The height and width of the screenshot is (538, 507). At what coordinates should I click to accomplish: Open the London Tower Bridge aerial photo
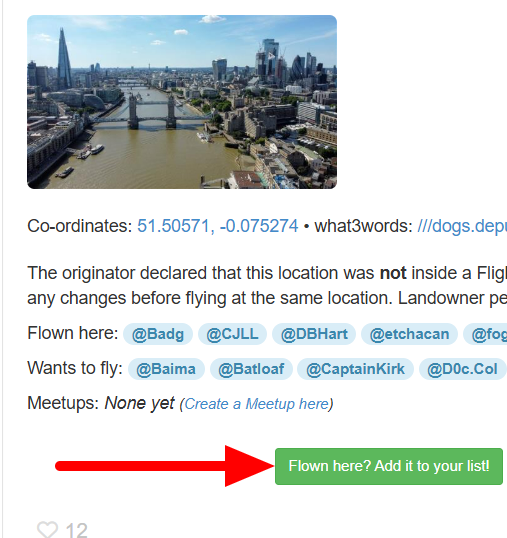tap(182, 102)
